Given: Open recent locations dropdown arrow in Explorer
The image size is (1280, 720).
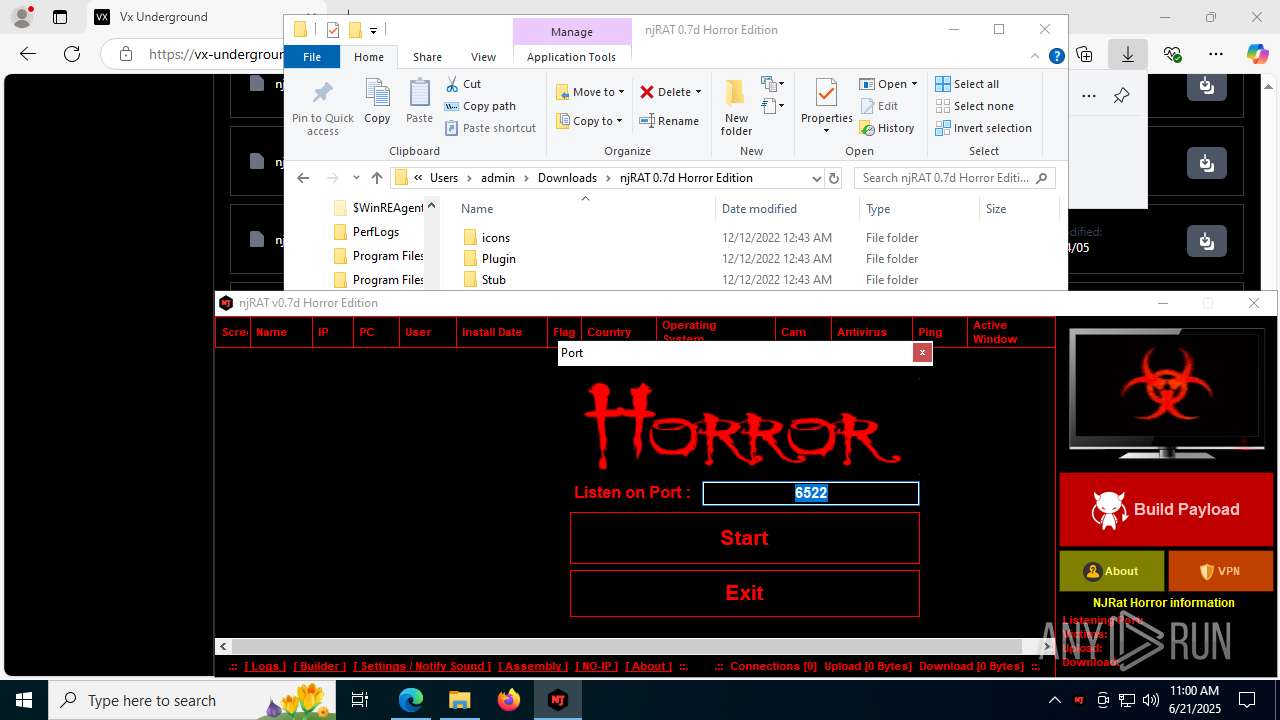Looking at the screenshot, I should pos(356,178).
